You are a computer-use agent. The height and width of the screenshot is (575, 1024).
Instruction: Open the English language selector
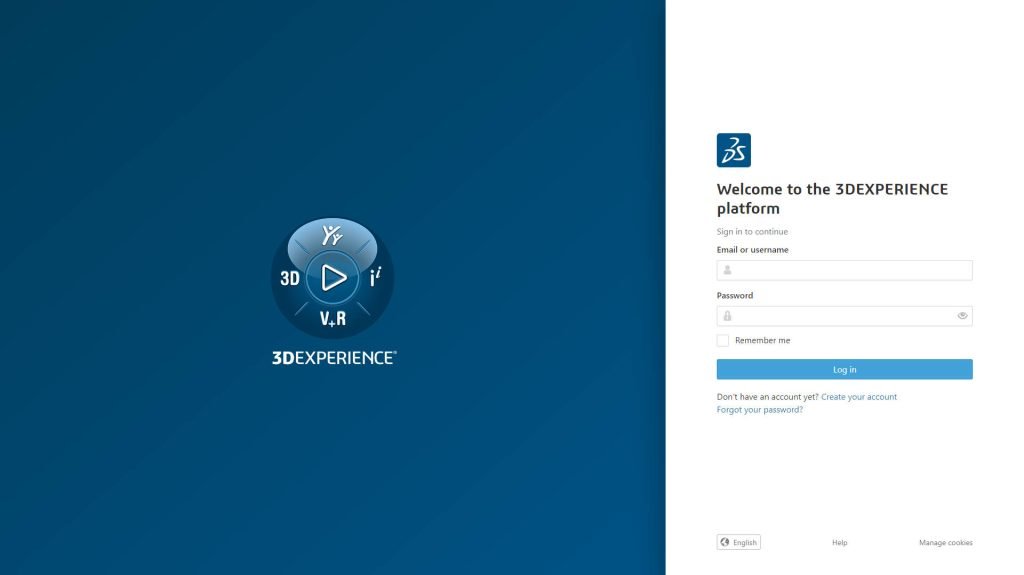[x=739, y=542]
